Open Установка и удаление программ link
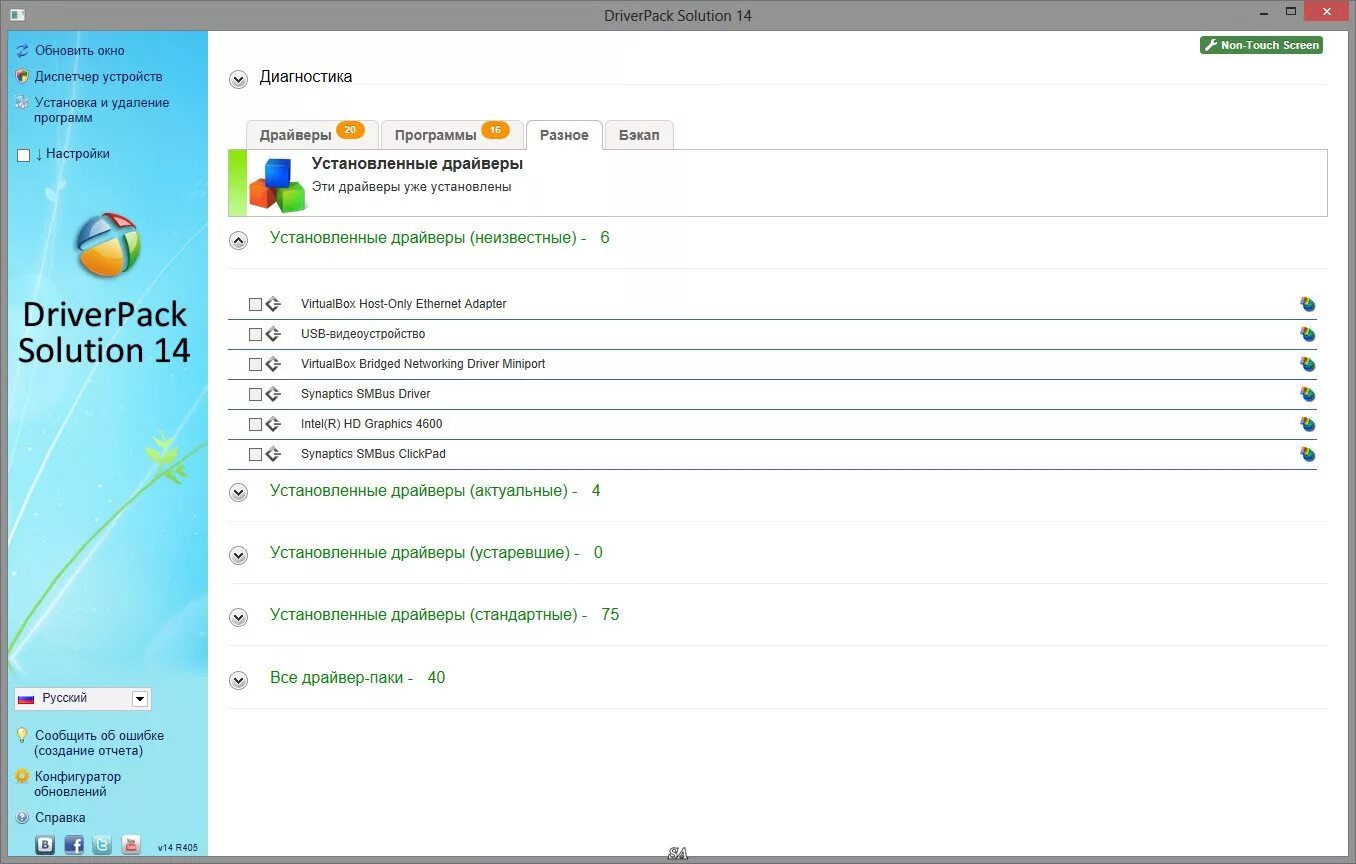 tap(102, 110)
